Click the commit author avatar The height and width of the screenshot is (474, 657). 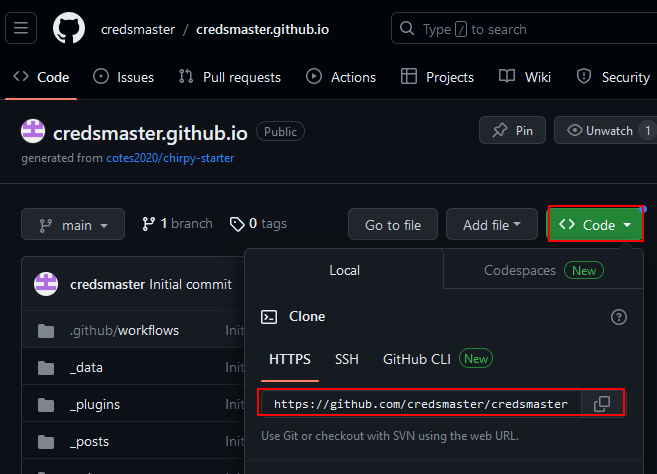pyautogui.click(x=46, y=284)
